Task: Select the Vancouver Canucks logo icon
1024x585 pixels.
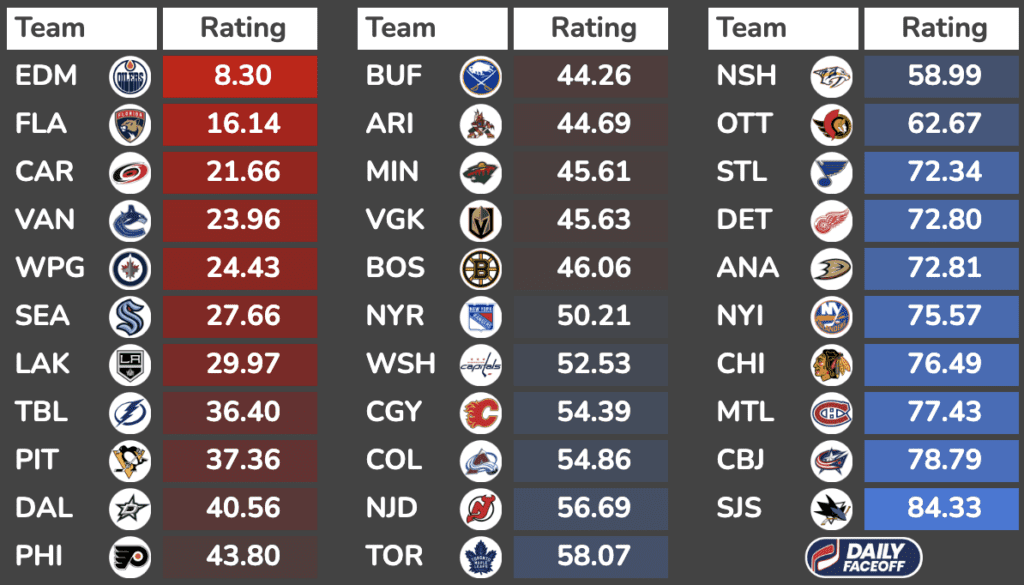Action: (130, 221)
